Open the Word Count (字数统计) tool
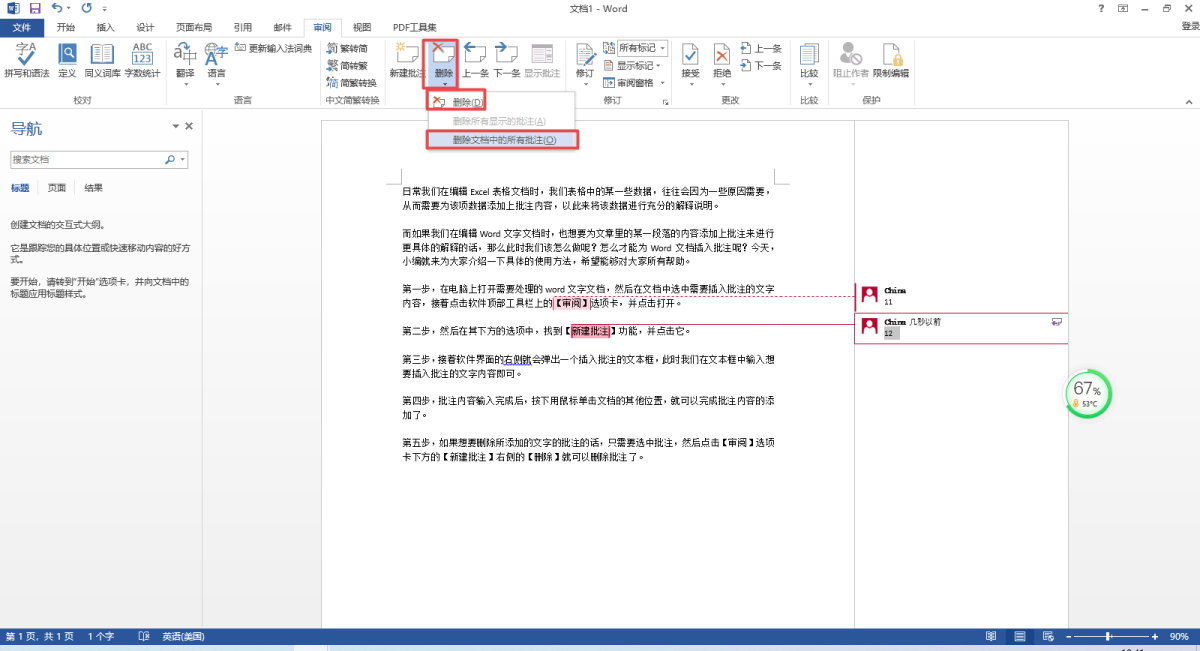Screen dimensions: 1200x651 click(x=142, y=60)
